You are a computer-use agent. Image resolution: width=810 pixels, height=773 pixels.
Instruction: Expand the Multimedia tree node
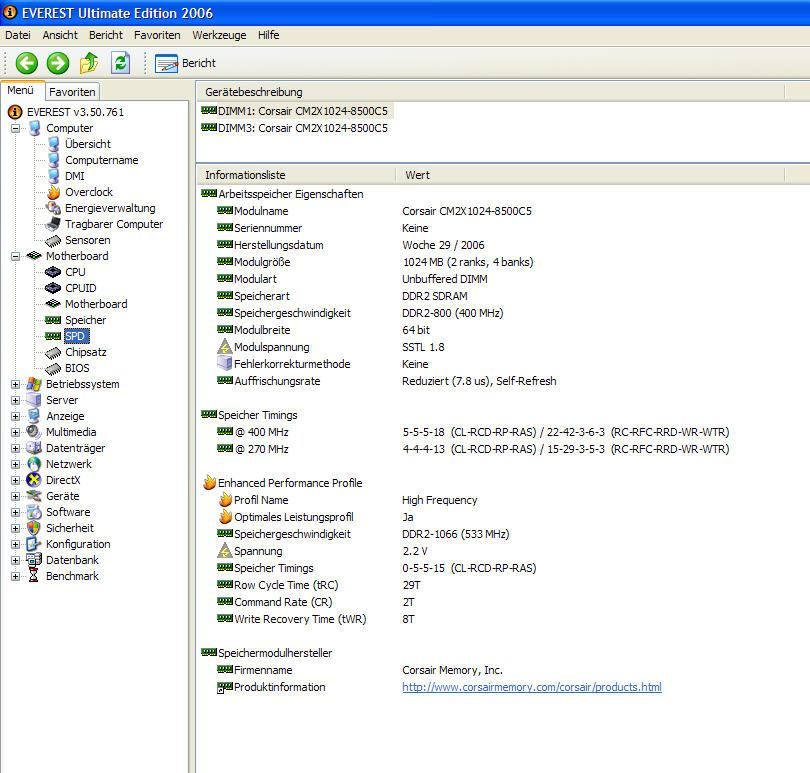[15, 432]
